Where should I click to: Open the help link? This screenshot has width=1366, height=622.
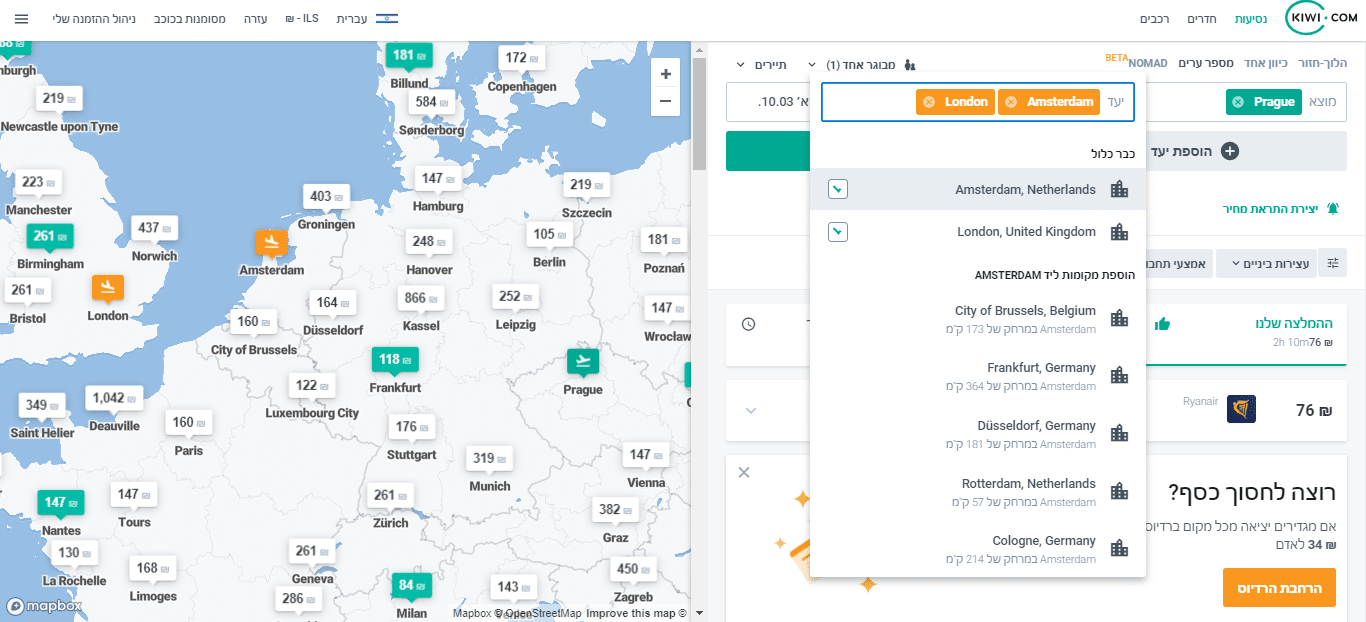[256, 19]
